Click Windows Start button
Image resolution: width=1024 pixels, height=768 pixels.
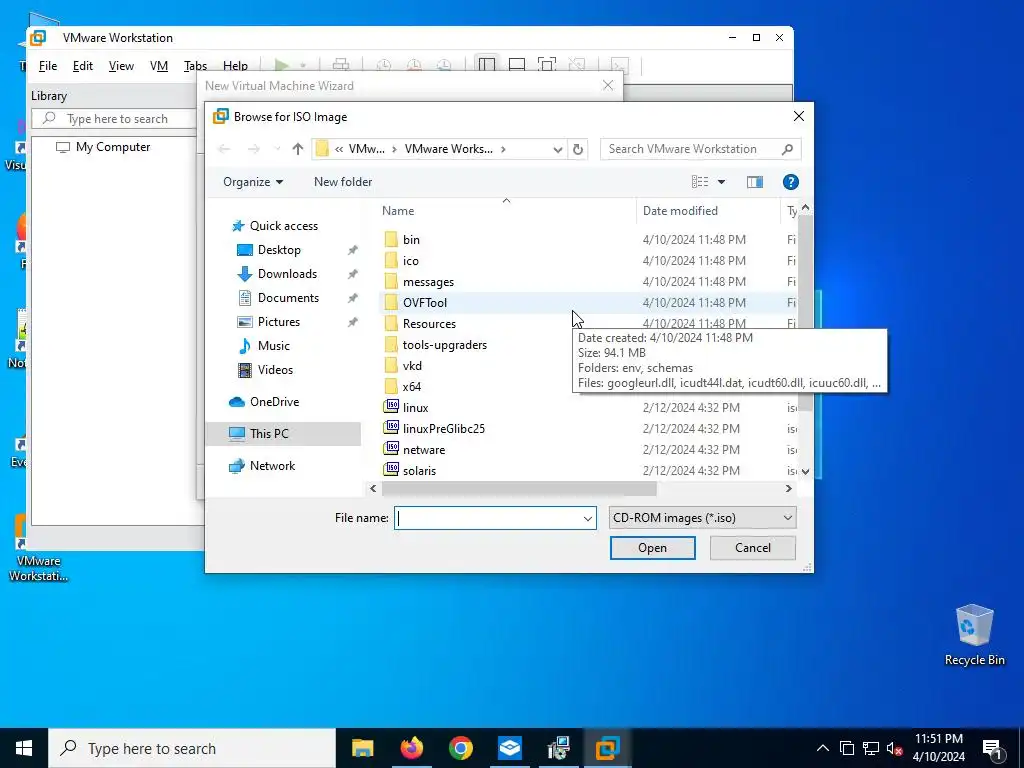click(24, 748)
